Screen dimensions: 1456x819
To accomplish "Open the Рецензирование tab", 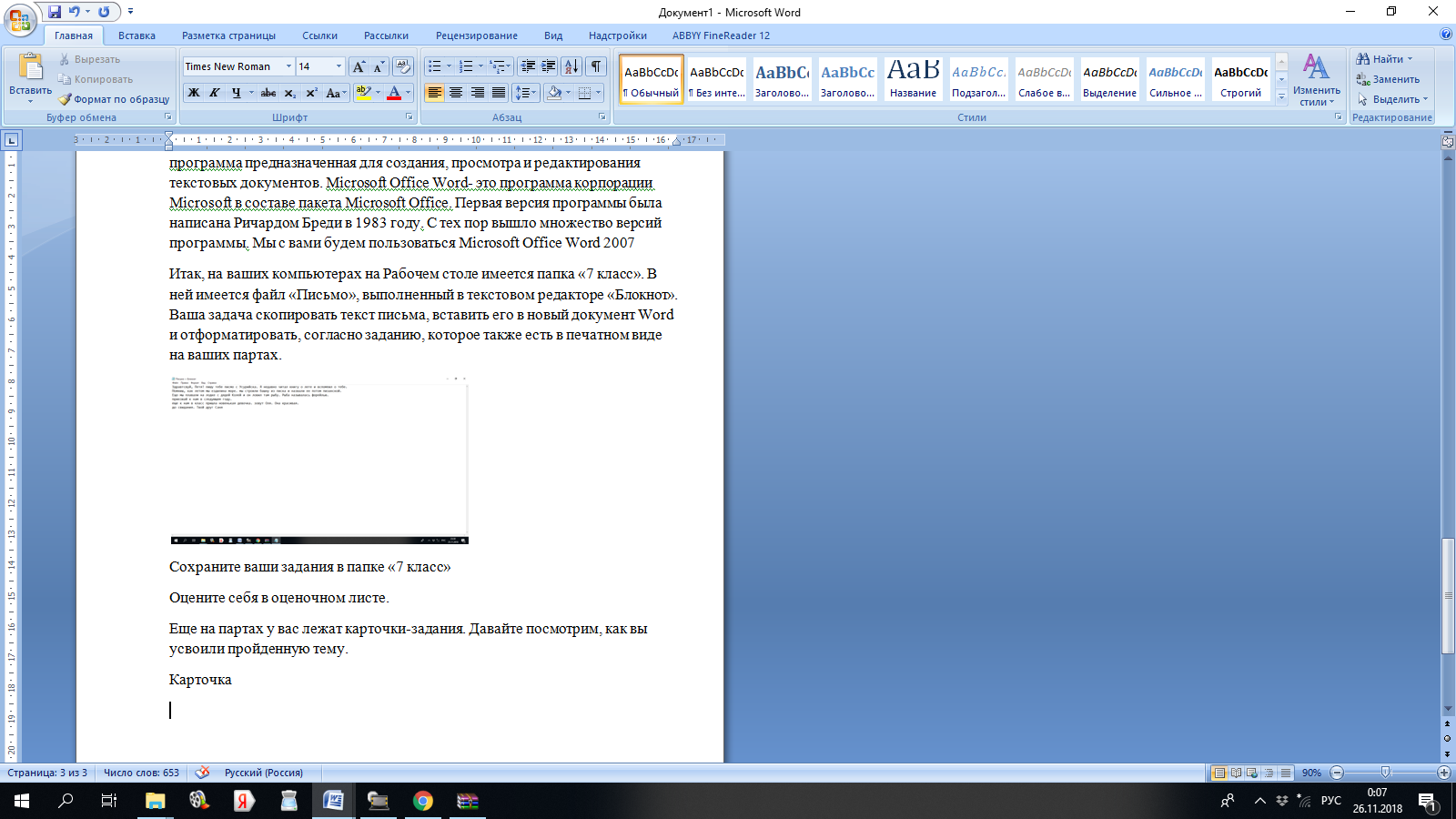I will click(476, 35).
